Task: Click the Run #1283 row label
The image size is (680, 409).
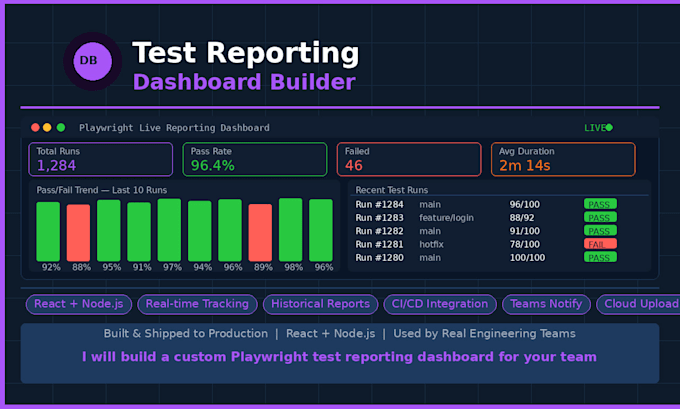Action: 379,218
